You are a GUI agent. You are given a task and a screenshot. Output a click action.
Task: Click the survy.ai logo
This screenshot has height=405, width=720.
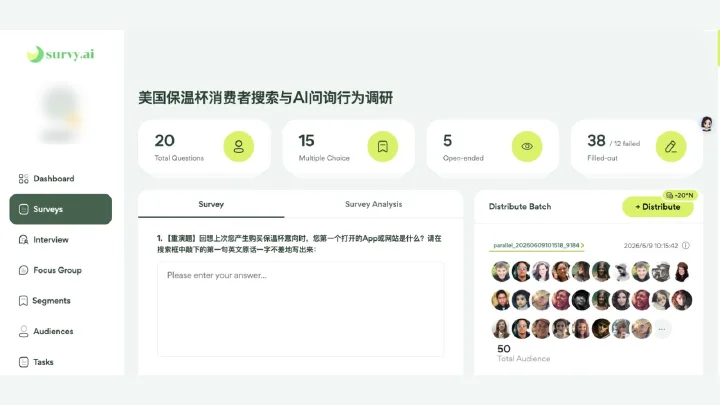click(x=61, y=54)
